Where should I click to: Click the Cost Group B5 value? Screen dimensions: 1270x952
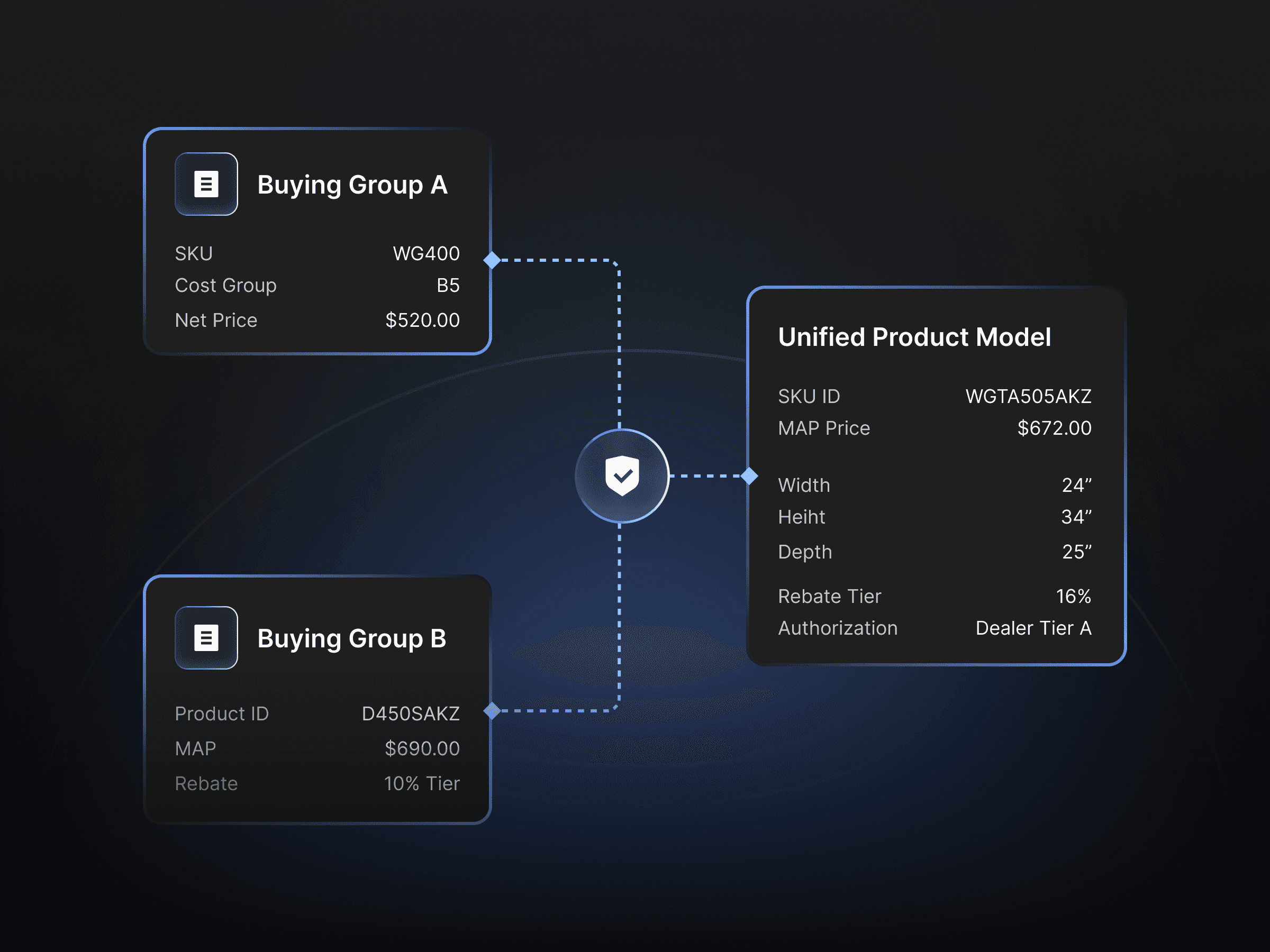click(x=448, y=285)
